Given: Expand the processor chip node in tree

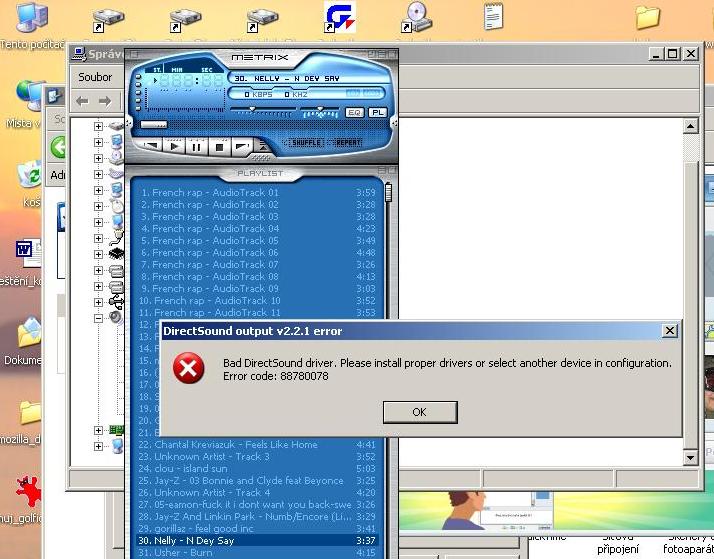Looking at the screenshot, I should 98,254.
